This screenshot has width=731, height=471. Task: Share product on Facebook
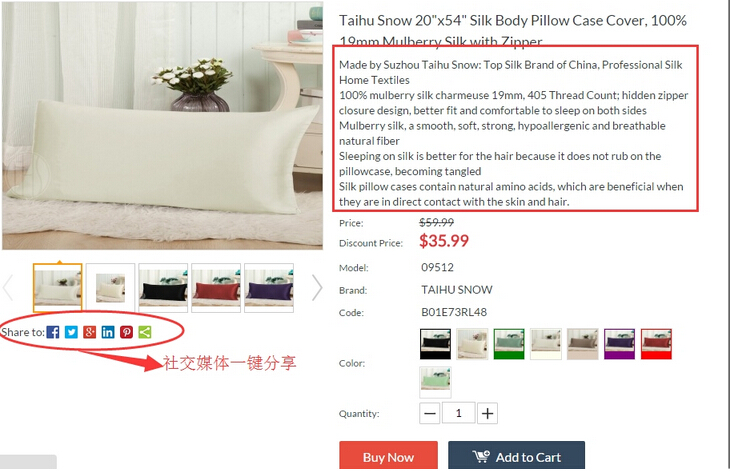[53, 332]
